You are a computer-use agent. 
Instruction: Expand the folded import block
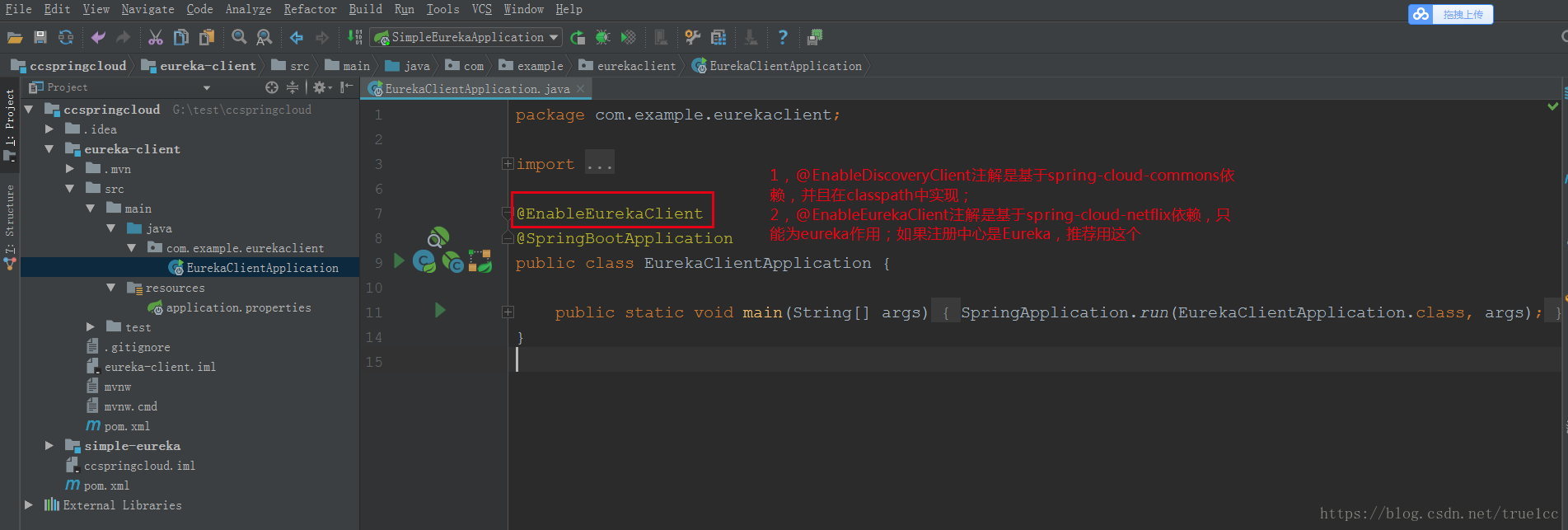coord(508,164)
